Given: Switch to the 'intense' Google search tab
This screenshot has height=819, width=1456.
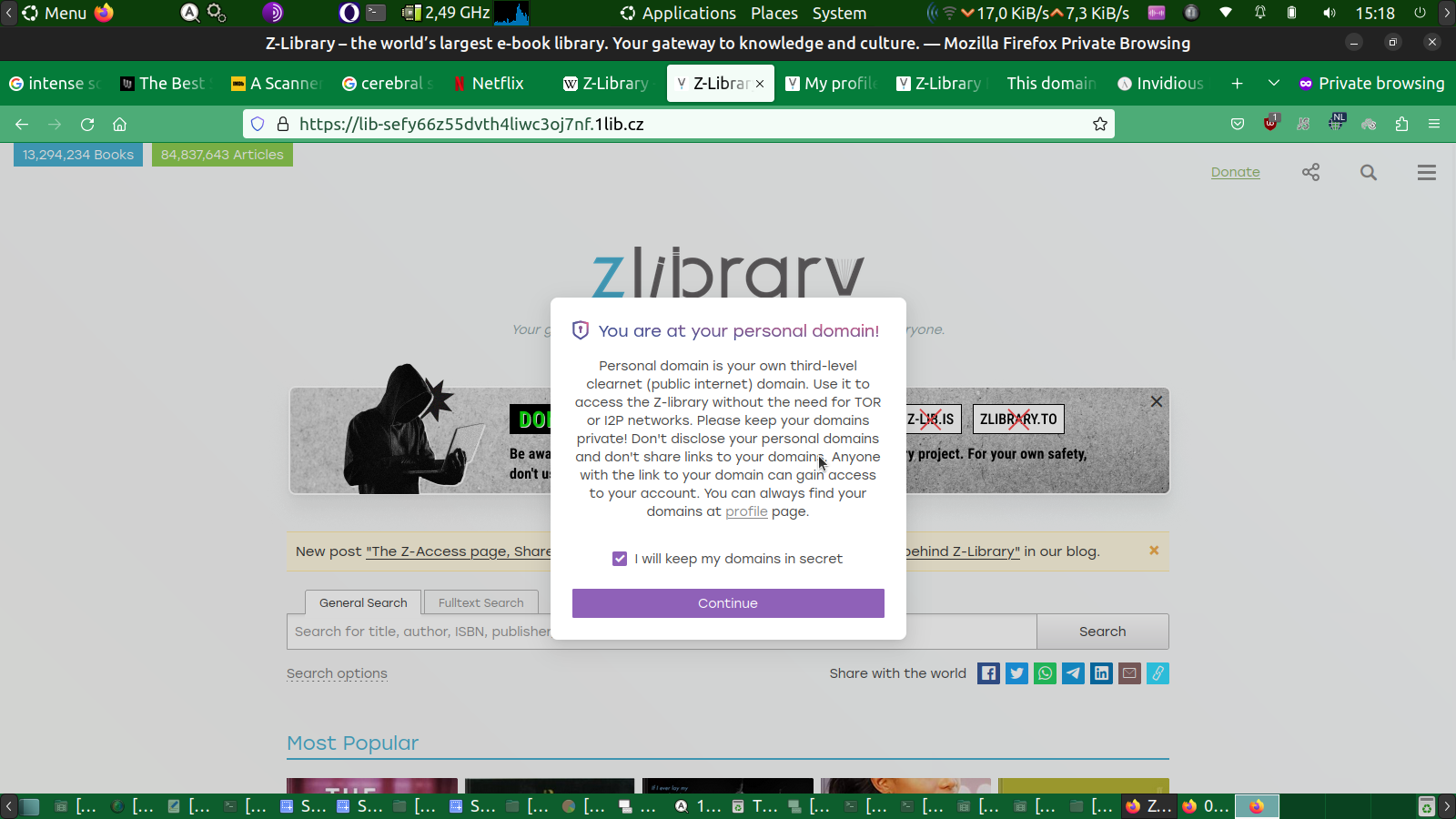Looking at the screenshot, I should pyautogui.click(x=55, y=83).
